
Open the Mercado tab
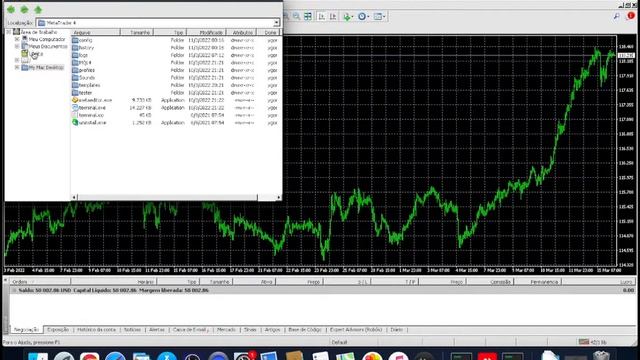(x=226, y=329)
